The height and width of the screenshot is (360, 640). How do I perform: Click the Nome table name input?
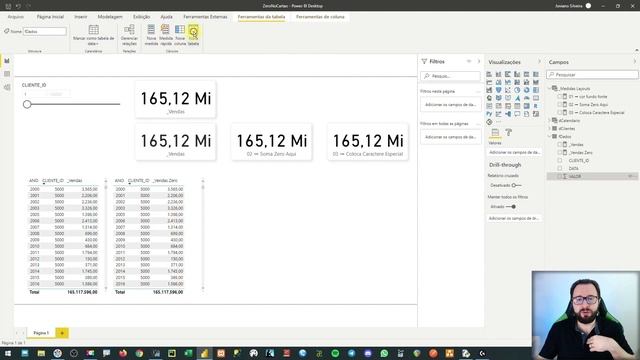(45, 31)
